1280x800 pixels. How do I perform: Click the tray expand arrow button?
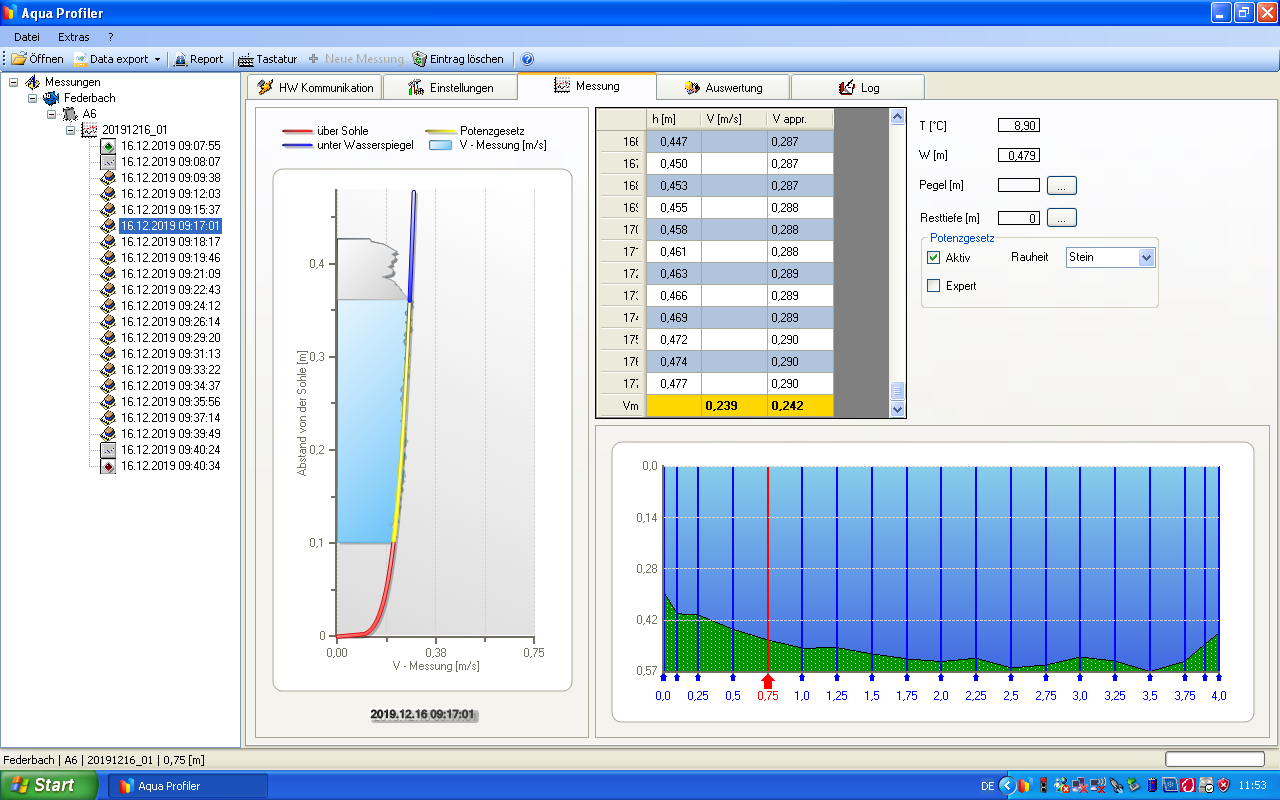pyautogui.click(x=1008, y=786)
